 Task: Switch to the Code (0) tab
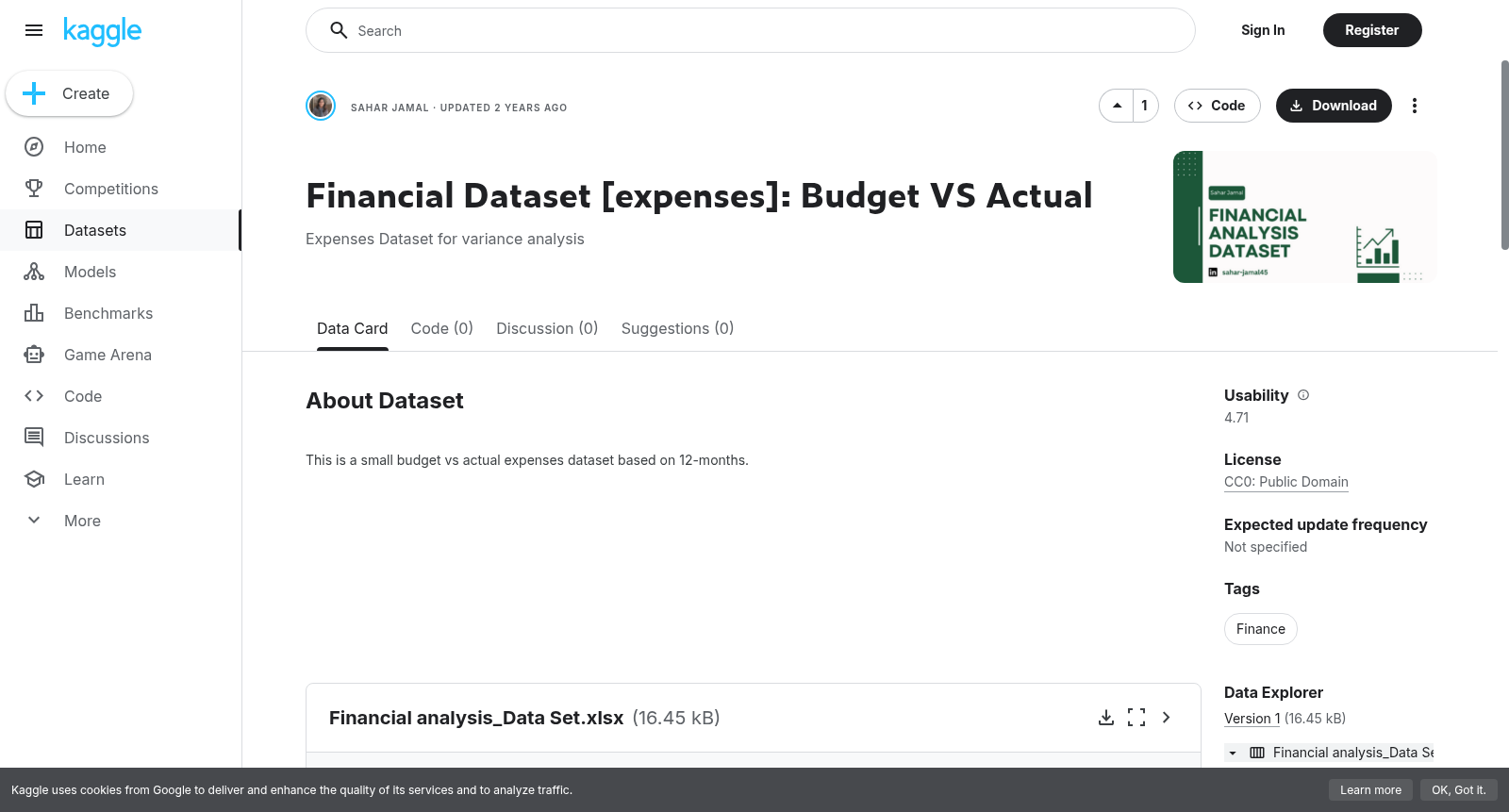[x=442, y=328]
